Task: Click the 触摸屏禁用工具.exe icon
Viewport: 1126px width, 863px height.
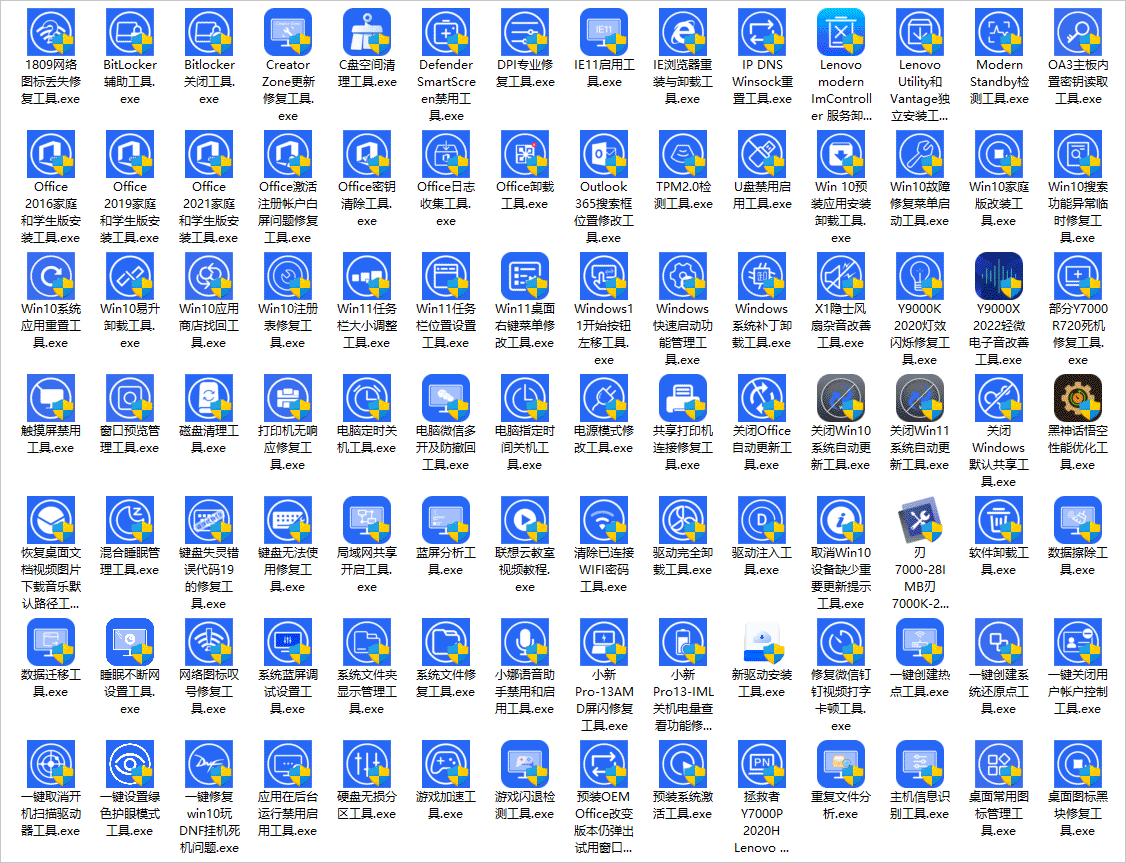Action: [51, 399]
